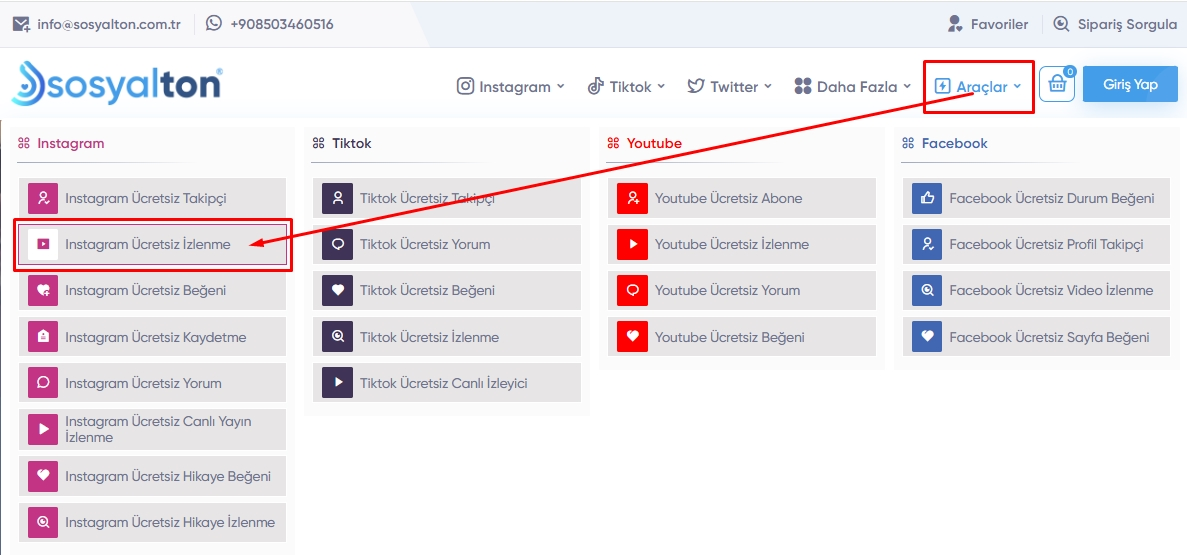Click the Instagram Ücretsiz Takipçi follower icon
1187x555 pixels.
pyautogui.click(x=43, y=198)
